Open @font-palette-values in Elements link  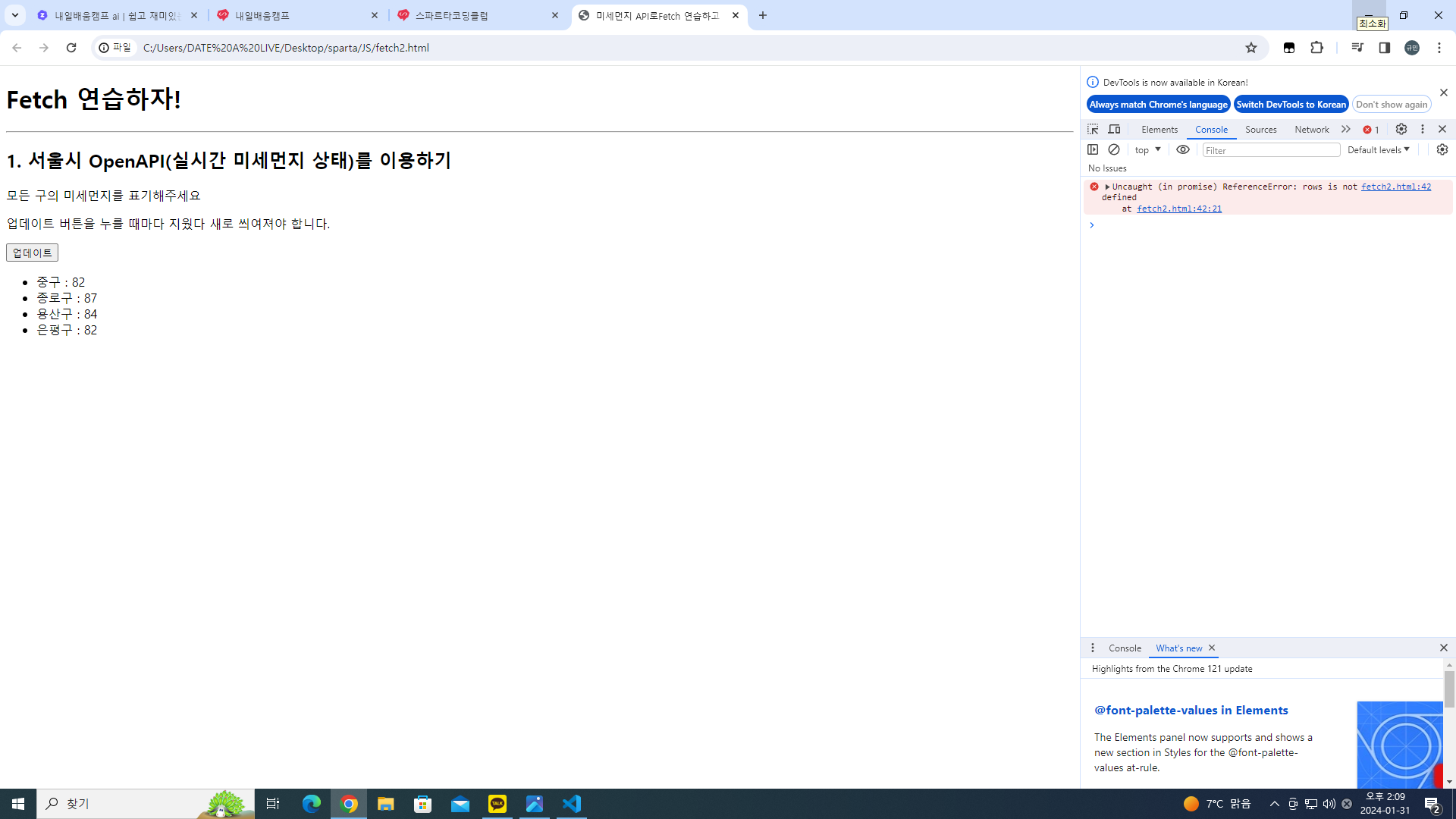click(1191, 711)
